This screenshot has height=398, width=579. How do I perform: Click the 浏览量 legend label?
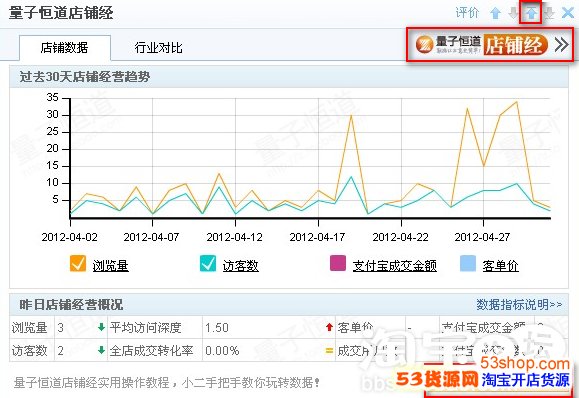pyautogui.click(x=110, y=265)
